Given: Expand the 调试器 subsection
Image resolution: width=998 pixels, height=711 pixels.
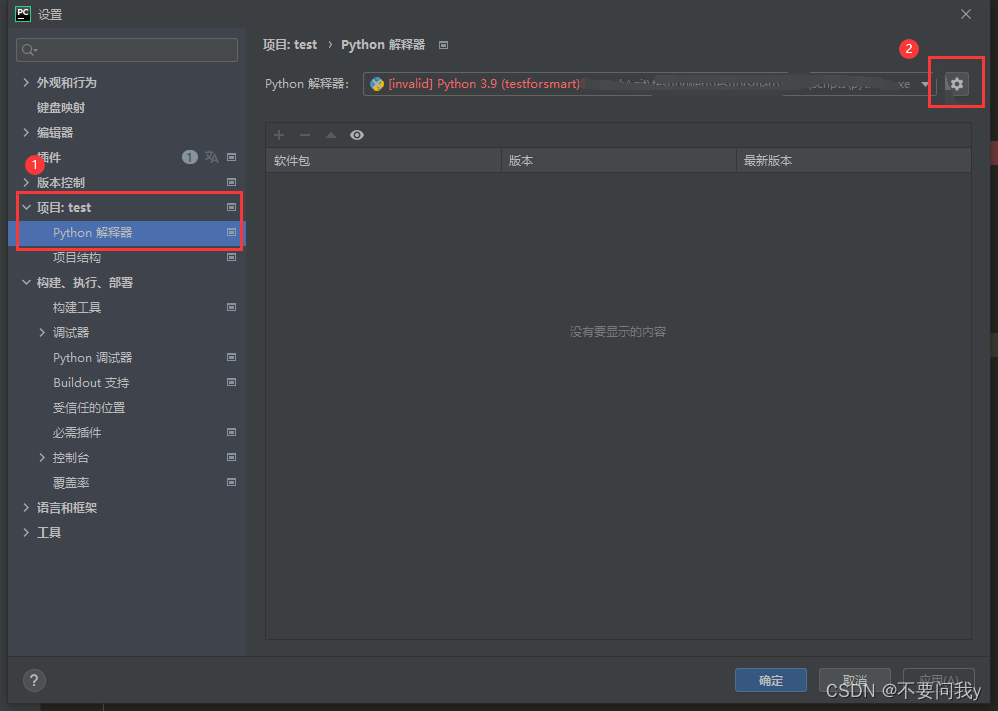Looking at the screenshot, I should [x=42, y=332].
